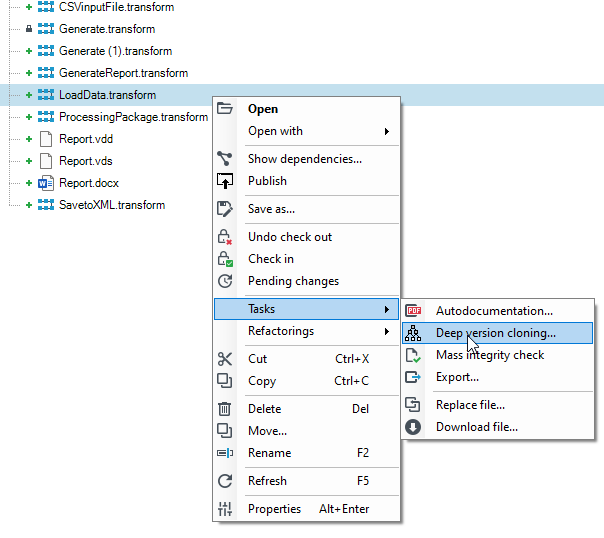Select the Tasks menu entry
The image size is (604, 538).
point(307,309)
